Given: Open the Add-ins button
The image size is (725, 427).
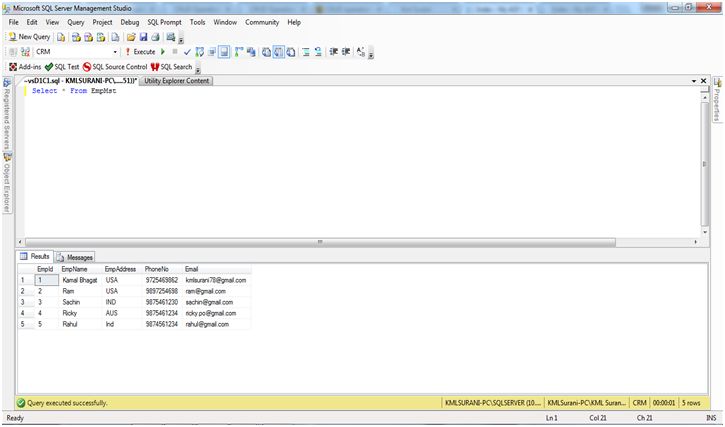Looking at the screenshot, I should pyautogui.click(x=25, y=67).
